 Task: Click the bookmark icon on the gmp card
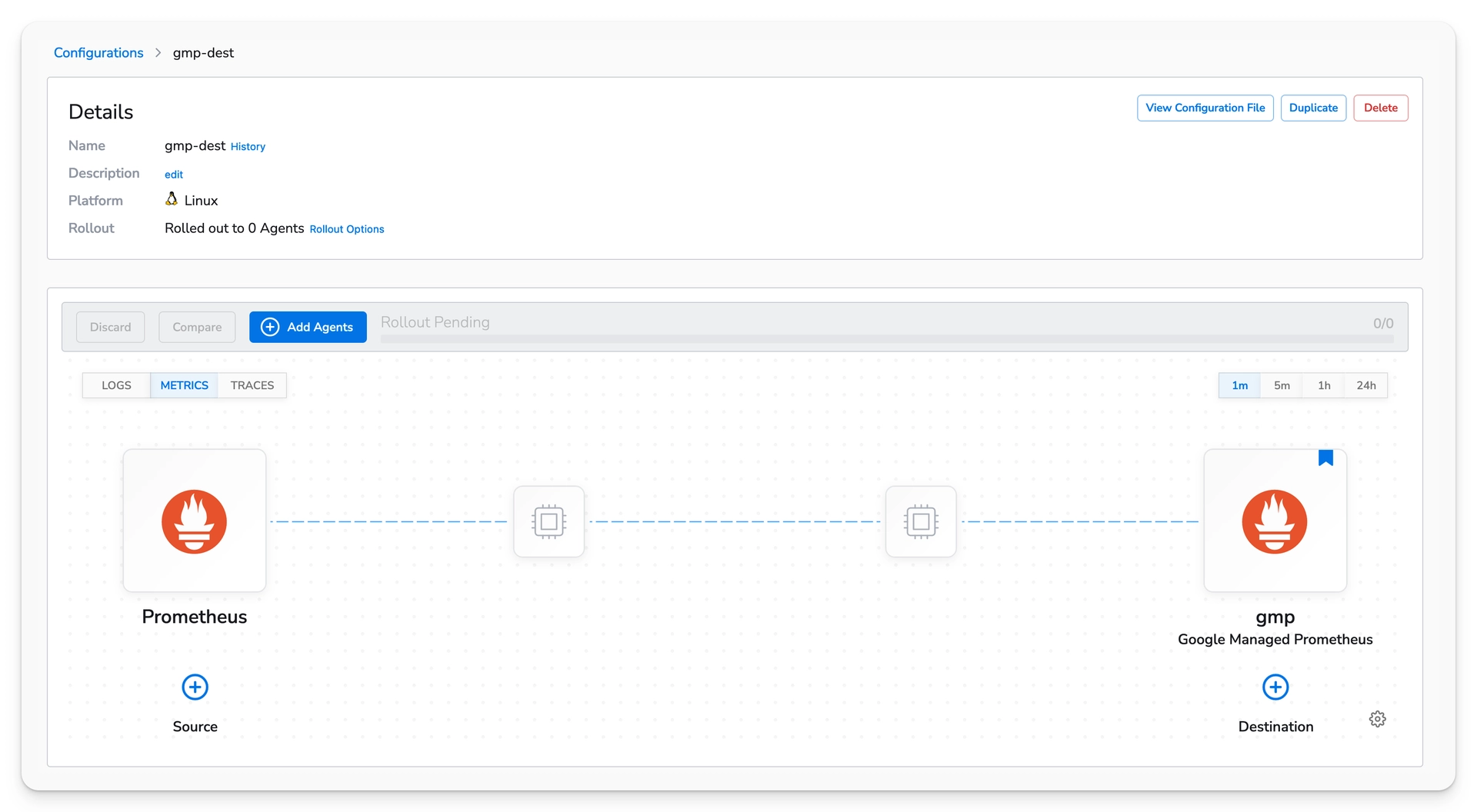pos(1325,457)
